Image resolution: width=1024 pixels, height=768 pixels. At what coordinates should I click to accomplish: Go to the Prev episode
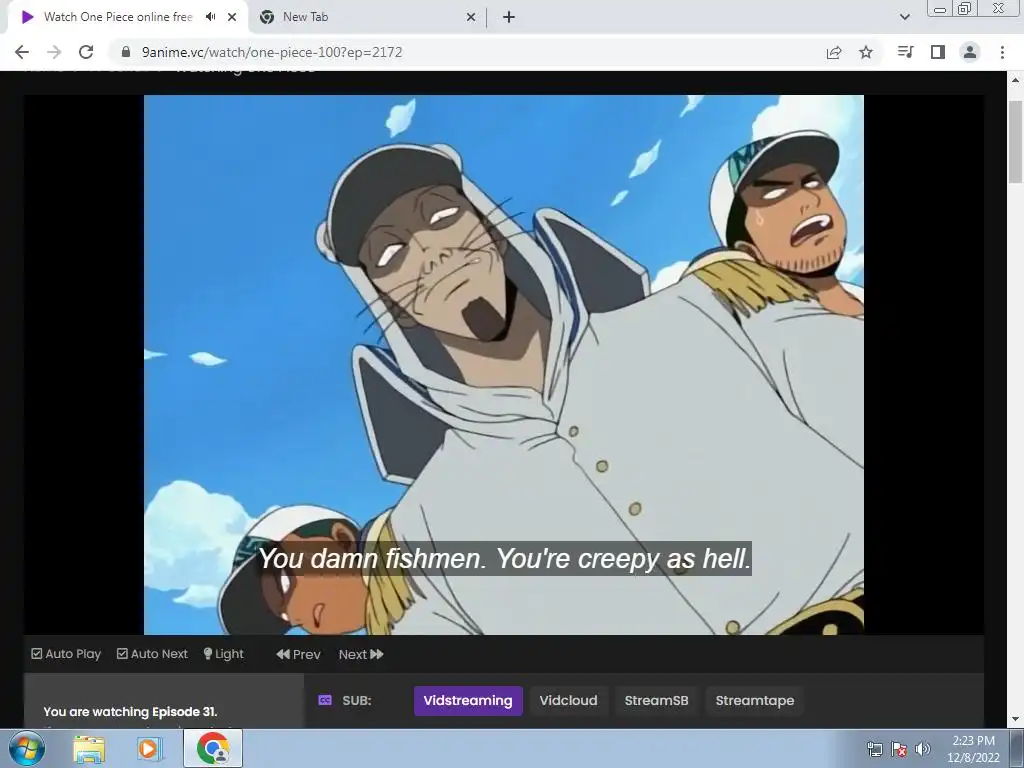point(298,654)
